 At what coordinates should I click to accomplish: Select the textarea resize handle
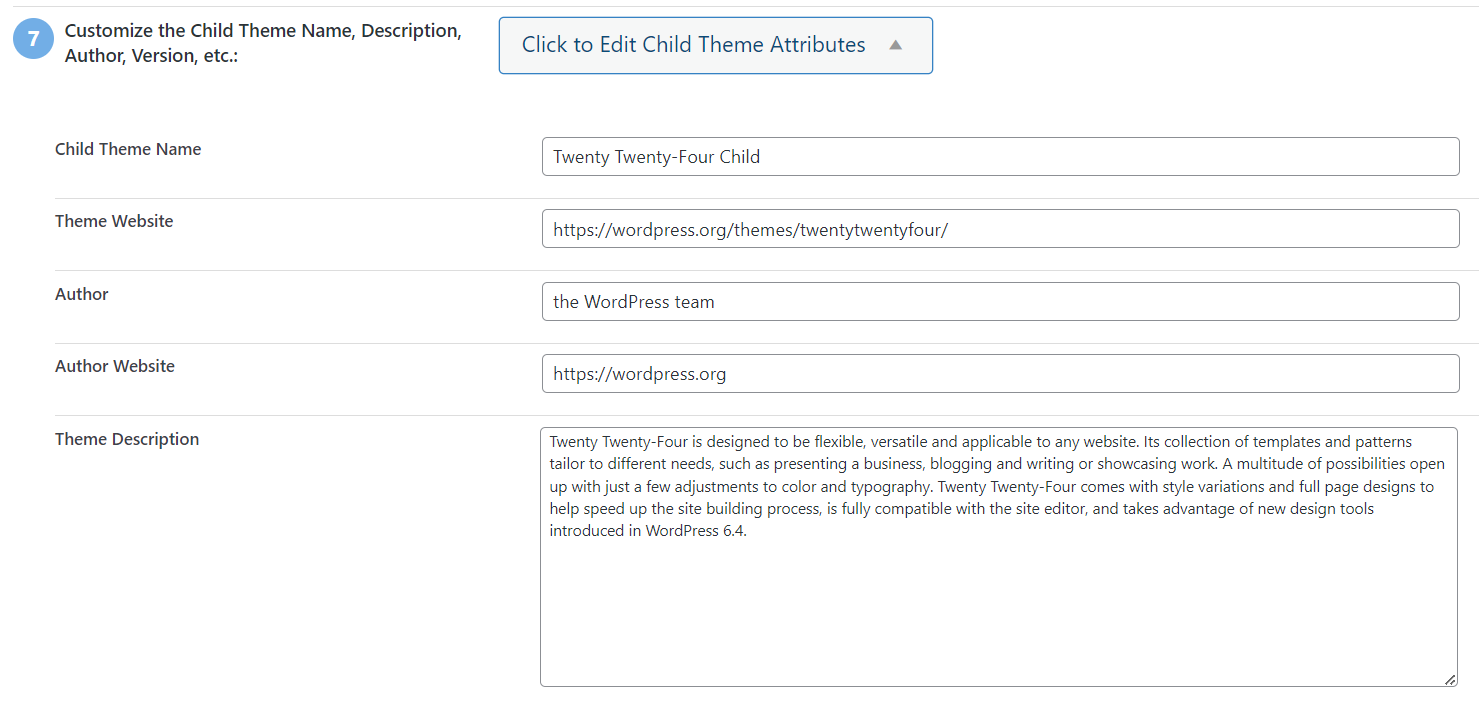pyautogui.click(x=1452, y=678)
